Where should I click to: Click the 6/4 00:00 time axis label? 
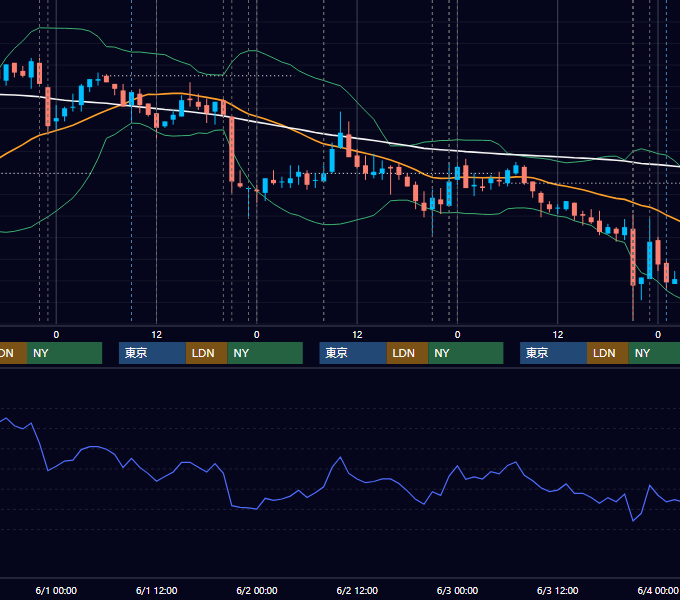pos(658,590)
